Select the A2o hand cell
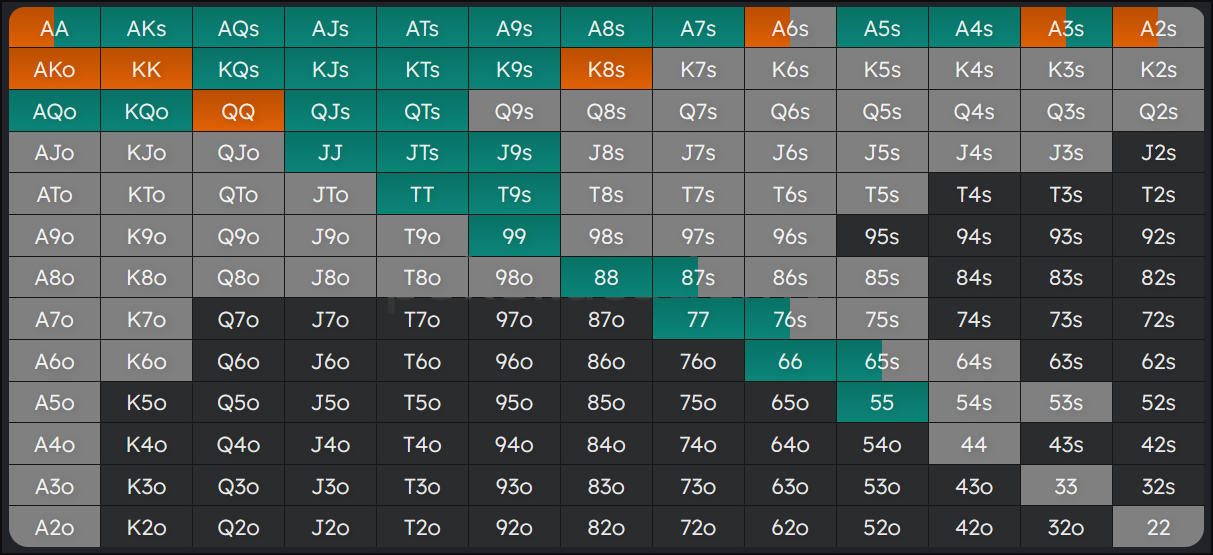This screenshot has height=555, width=1213. point(55,527)
